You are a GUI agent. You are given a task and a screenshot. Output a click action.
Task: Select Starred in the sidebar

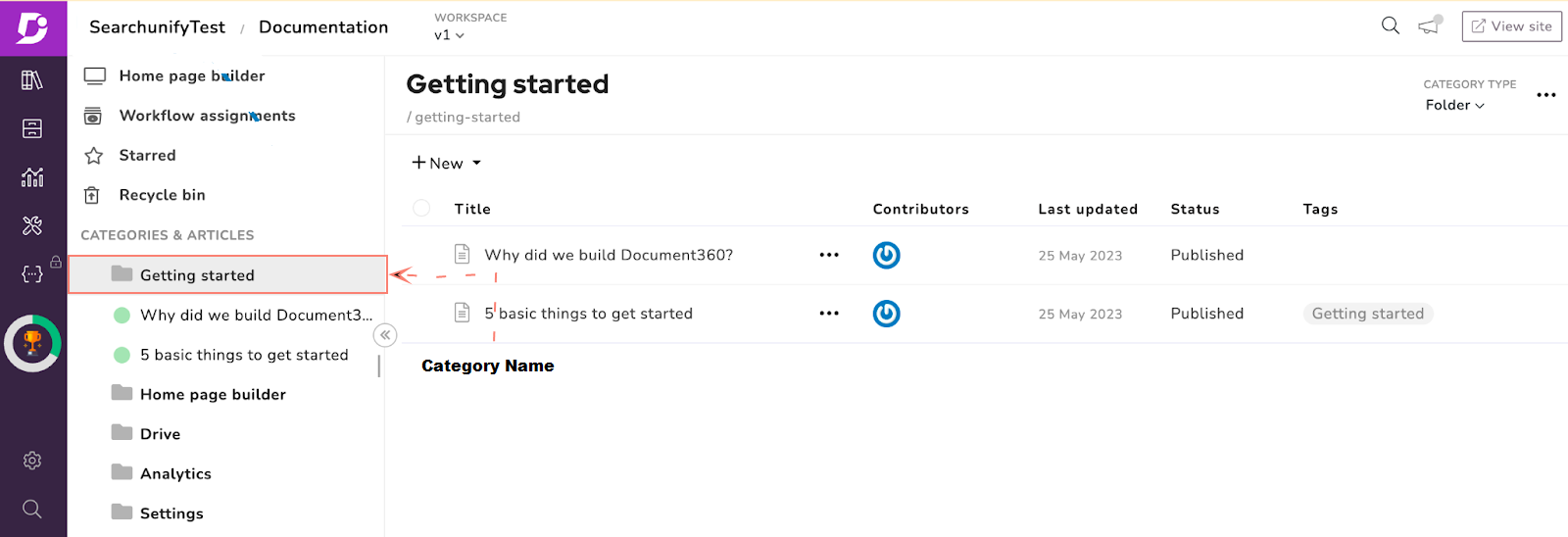coord(147,155)
